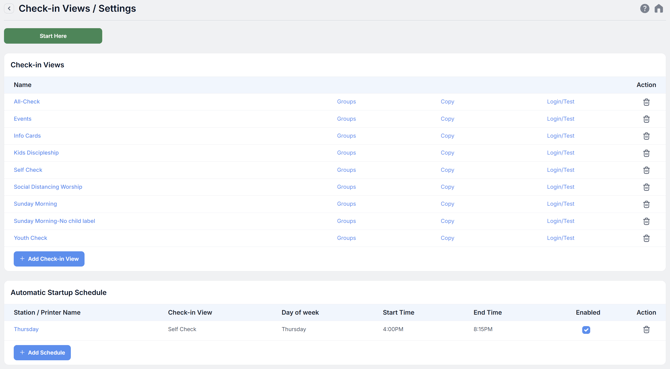Click the Station / Printer Name column header

tap(47, 313)
